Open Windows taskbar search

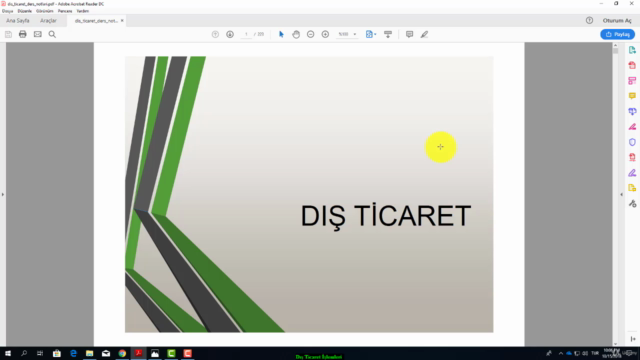click(x=24, y=353)
